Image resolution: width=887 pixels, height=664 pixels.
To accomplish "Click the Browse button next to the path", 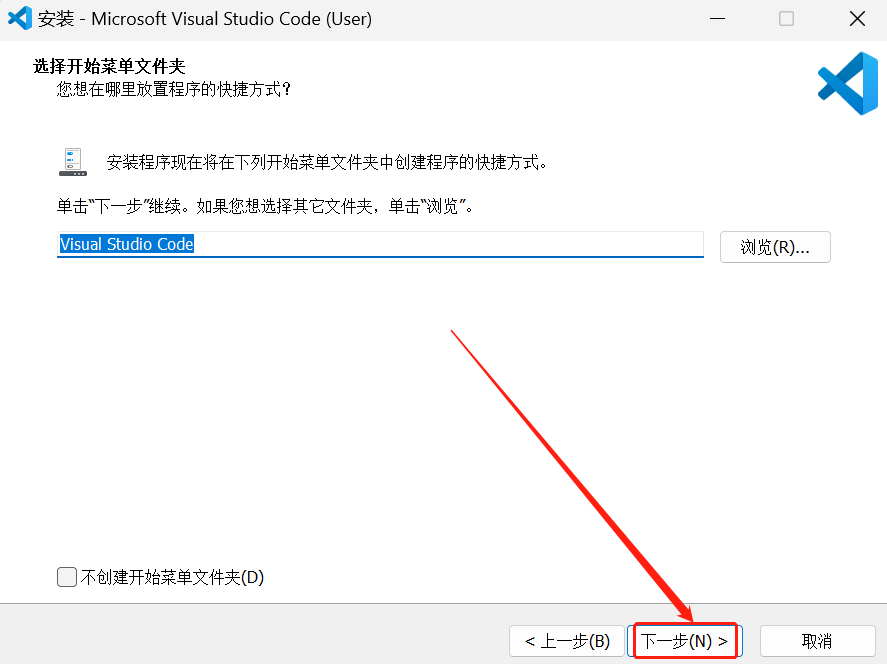I will pos(775,247).
